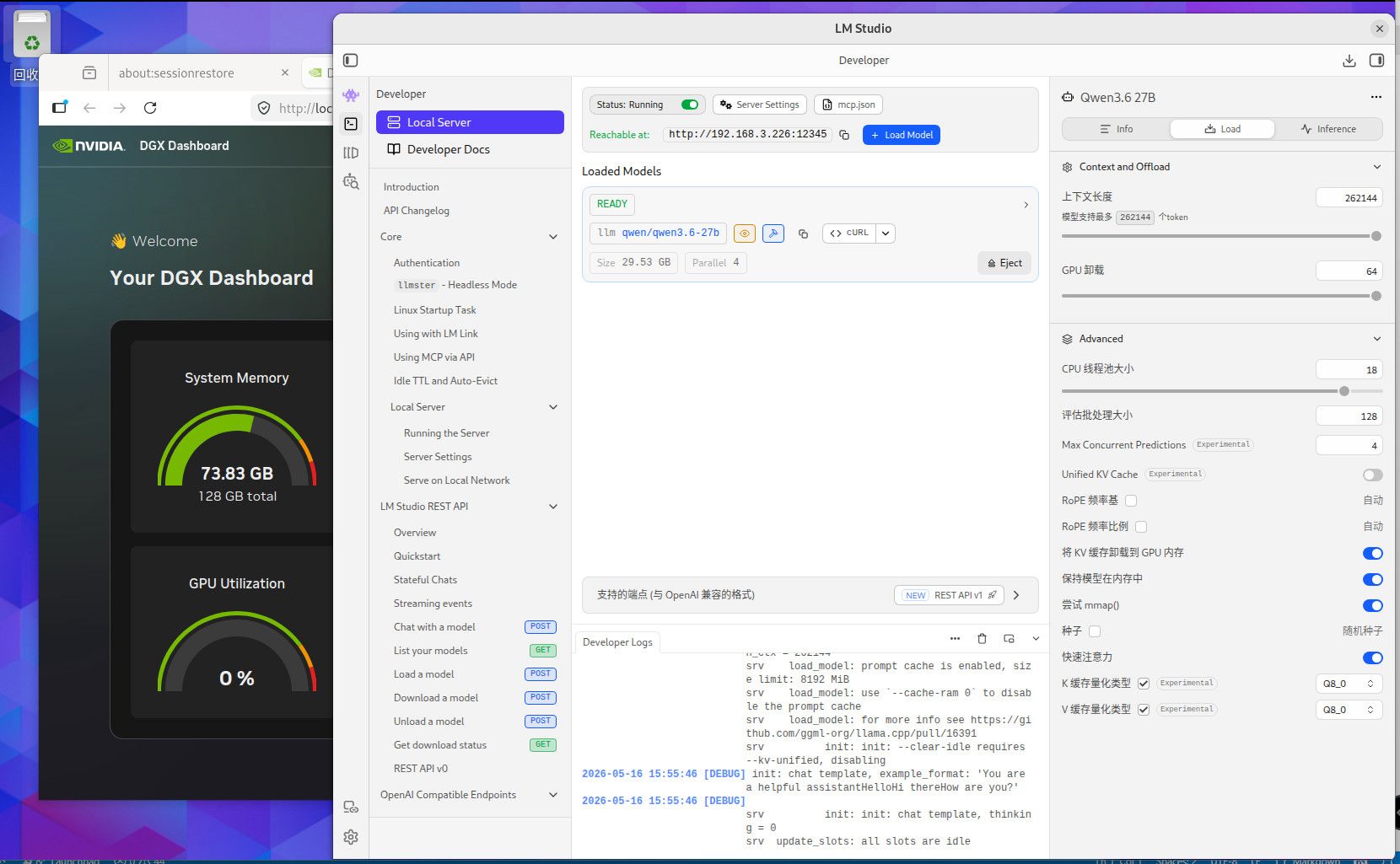This screenshot has width=1400, height=864.
Task: Open the Discover model search robot icon
Action: [x=351, y=181]
